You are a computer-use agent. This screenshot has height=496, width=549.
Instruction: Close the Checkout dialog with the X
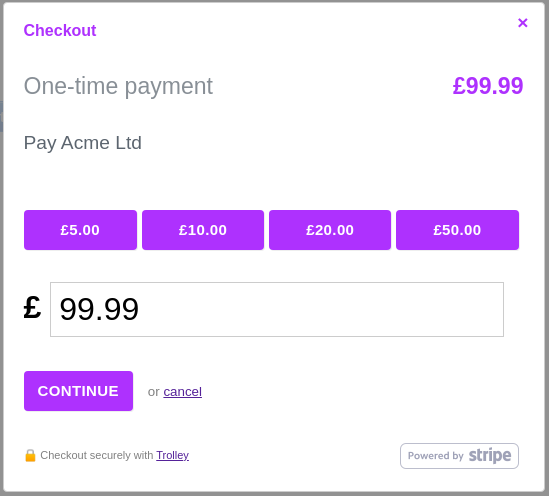coord(522,23)
